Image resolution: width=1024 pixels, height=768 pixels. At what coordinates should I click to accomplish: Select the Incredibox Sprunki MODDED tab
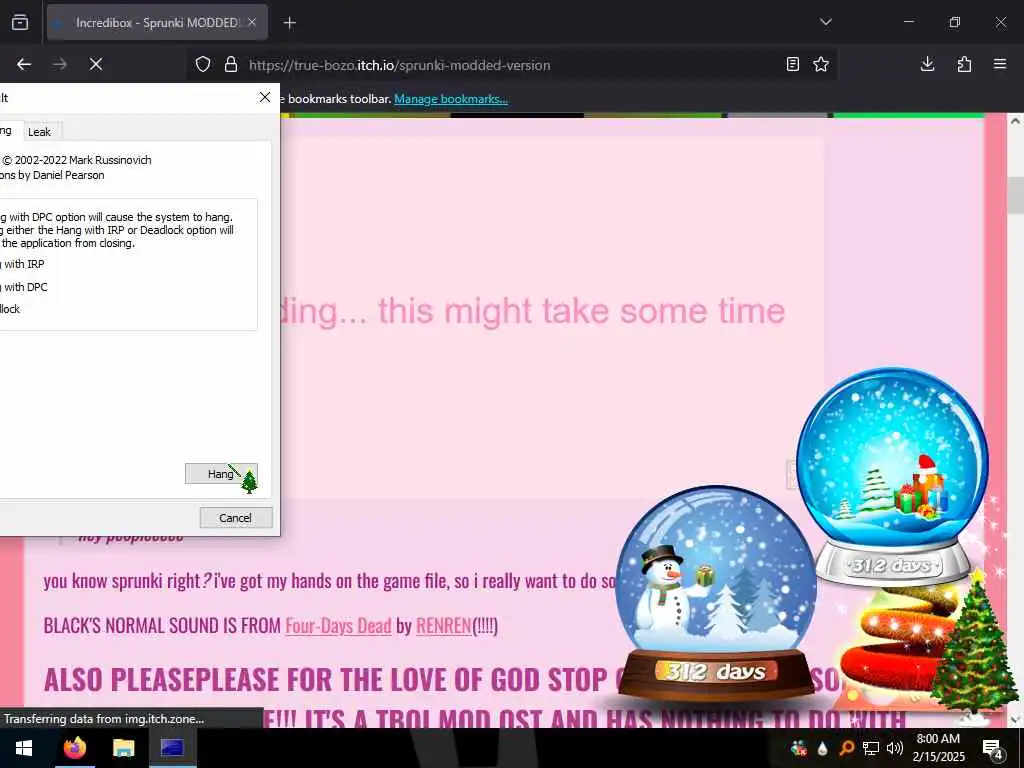tap(157, 23)
